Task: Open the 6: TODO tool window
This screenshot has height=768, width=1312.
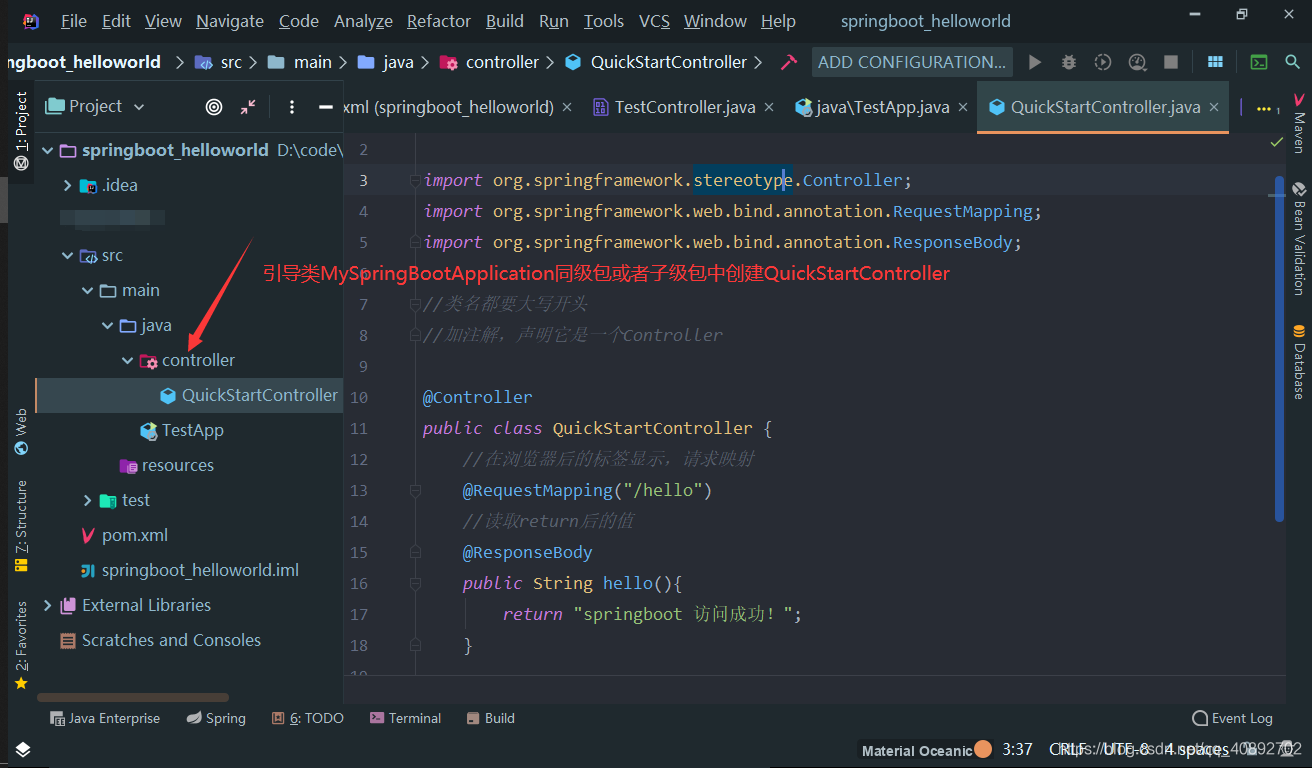Action: [x=308, y=718]
